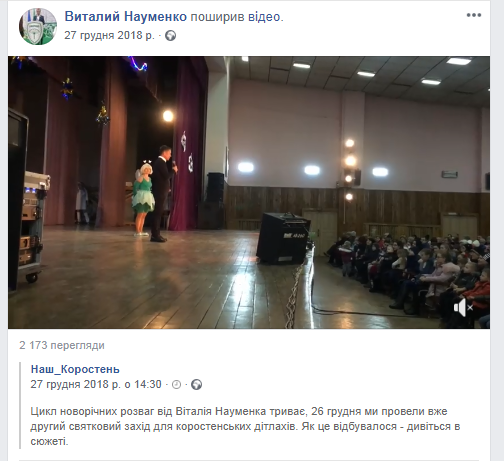Image resolution: width=504 pixels, height=461 pixels.
Task: Open the Наш_Коростень page link
Action: pos(75,369)
